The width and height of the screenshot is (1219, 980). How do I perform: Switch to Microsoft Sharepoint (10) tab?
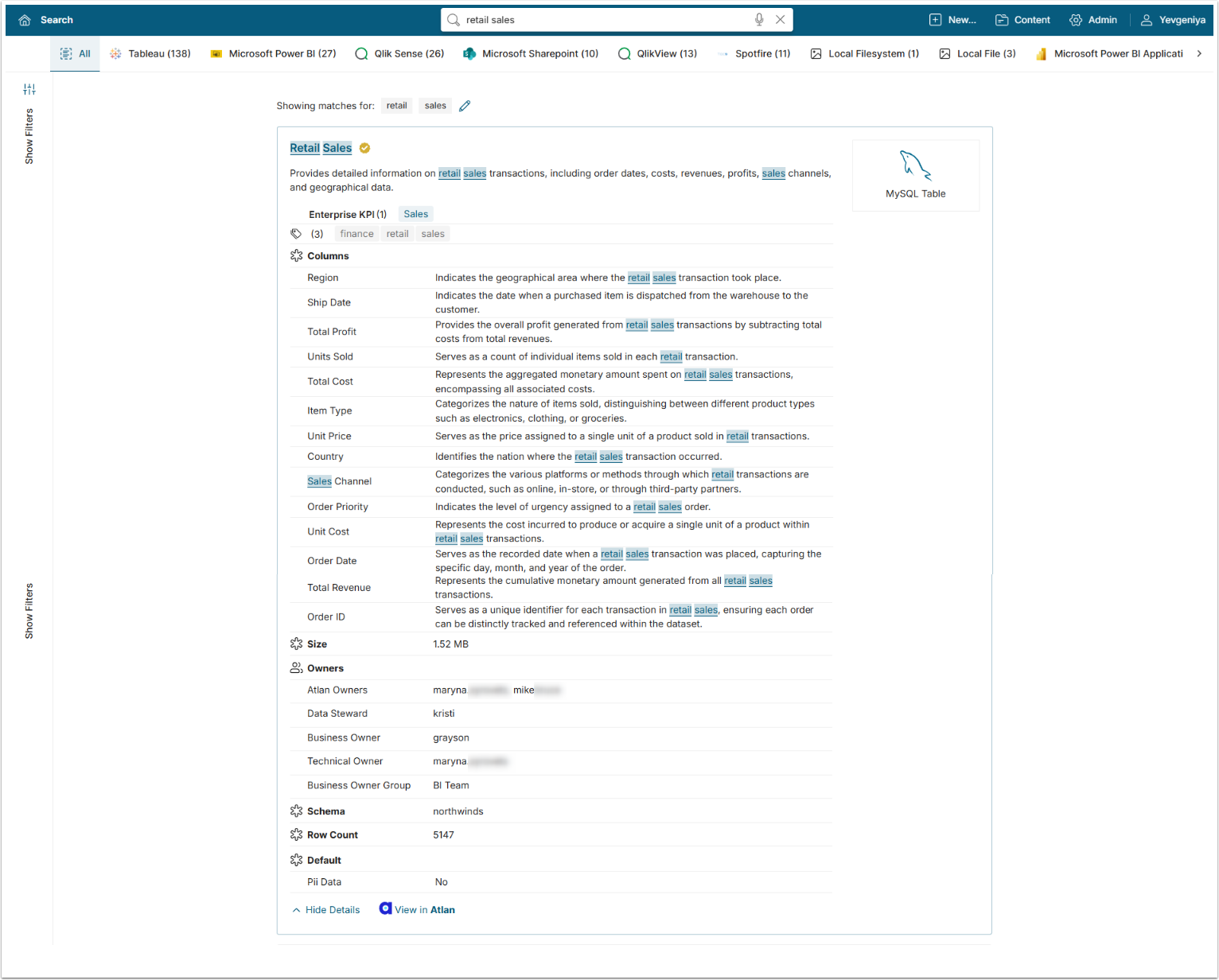click(531, 54)
